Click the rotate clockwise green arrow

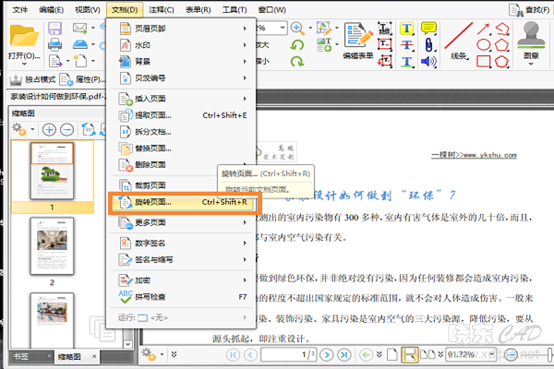click(297, 62)
